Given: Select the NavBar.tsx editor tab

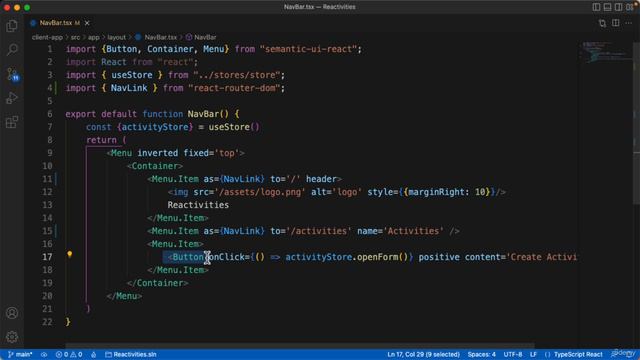Looking at the screenshot, I should [x=60, y=23].
